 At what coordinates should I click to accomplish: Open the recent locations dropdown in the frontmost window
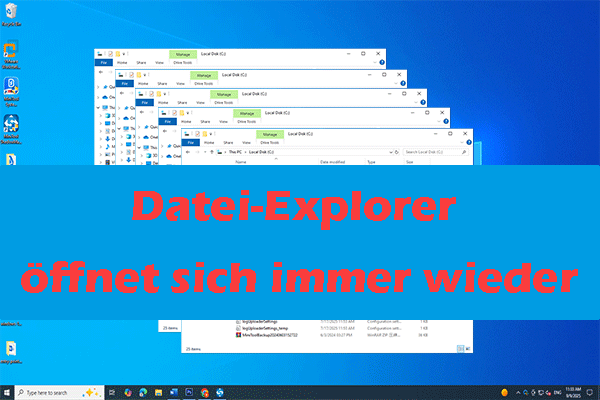tap(205, 152)
